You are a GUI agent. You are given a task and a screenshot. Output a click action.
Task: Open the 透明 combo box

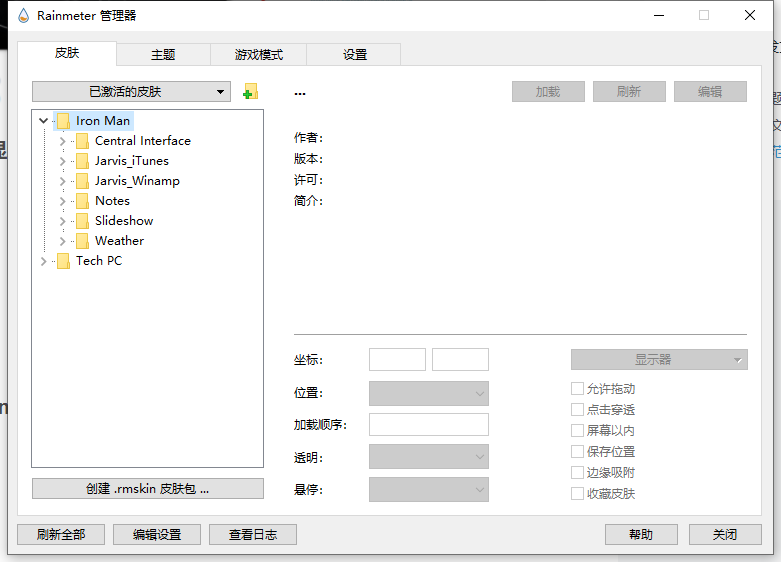[x=429, y=457]
